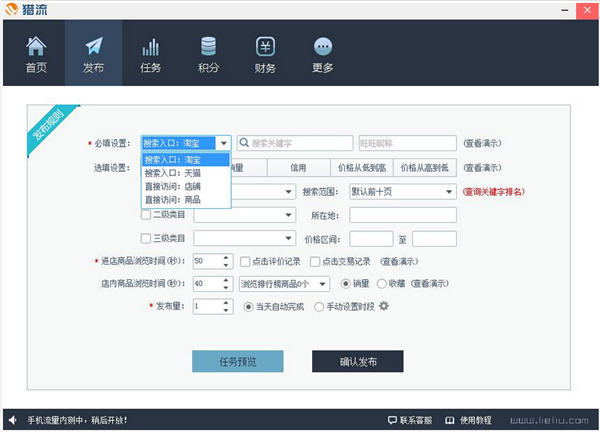Open the 任务 bar chart icon
Viewport: 600px width, 432px height.
click(x=151, y=47)
